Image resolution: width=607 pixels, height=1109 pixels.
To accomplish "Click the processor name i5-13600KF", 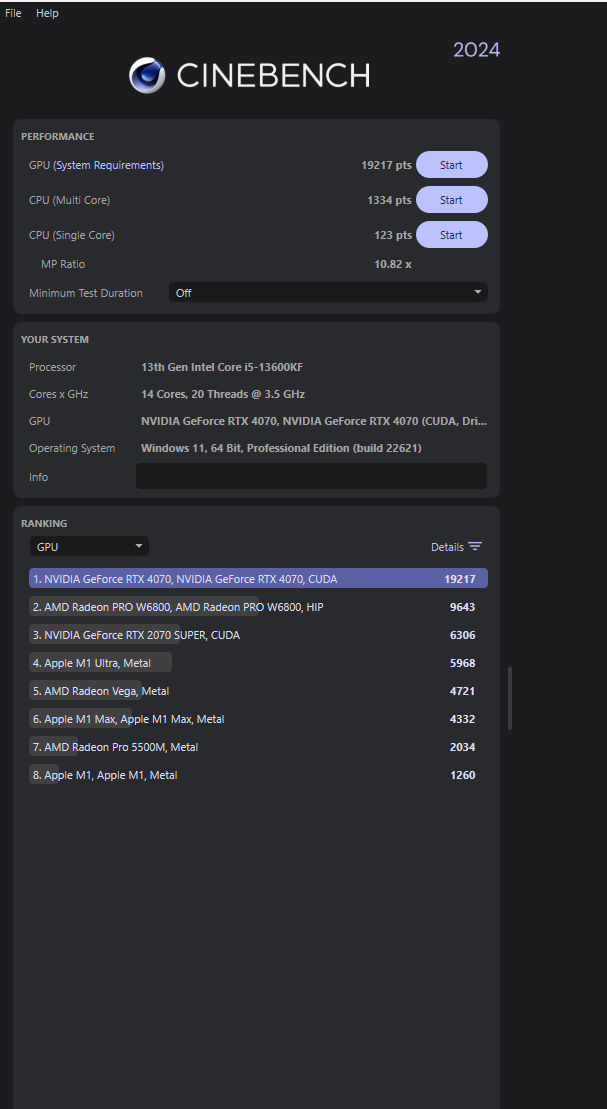I will [x=222, y=367].
